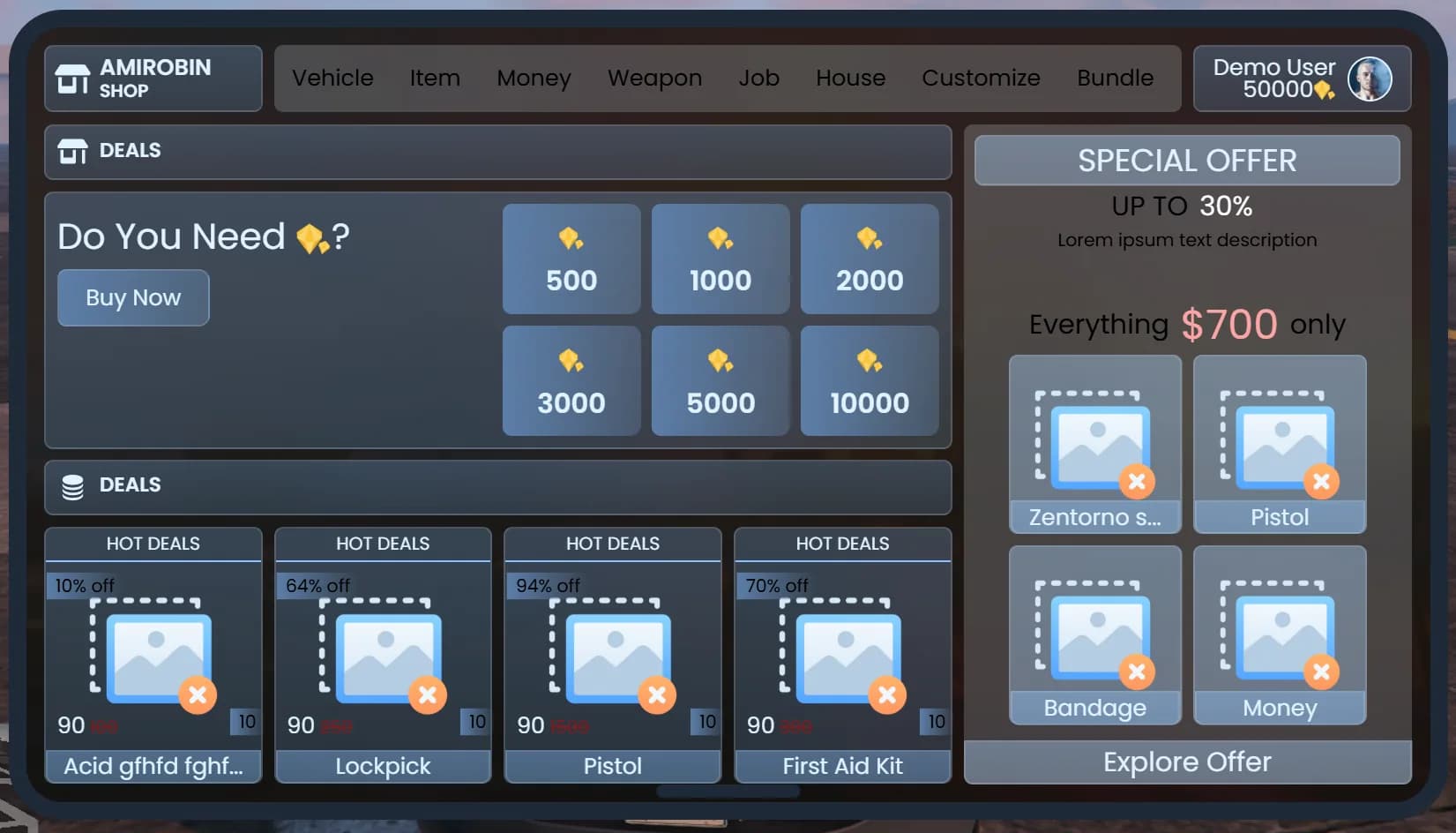Viewport: 1456px width, 833px height.
Task: Remove Zentorno from the special offer
Action: [1136, 482]
